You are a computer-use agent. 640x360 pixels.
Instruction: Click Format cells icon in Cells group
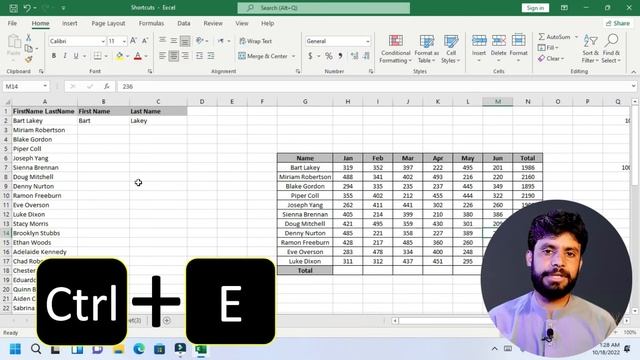tap(518, 41)
